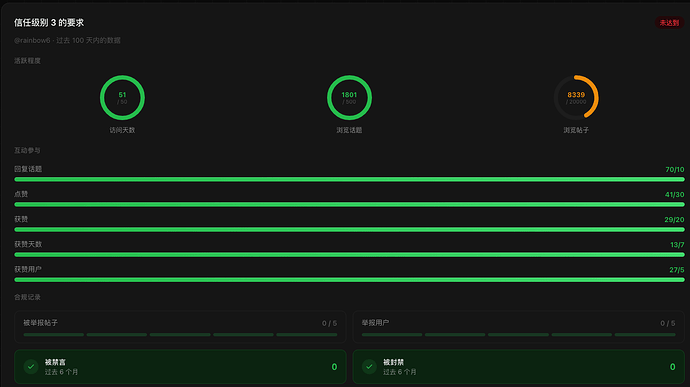The image size is (690, 387).
Task: Click the 合规记录 section heading
Action: tap(27, 297)
